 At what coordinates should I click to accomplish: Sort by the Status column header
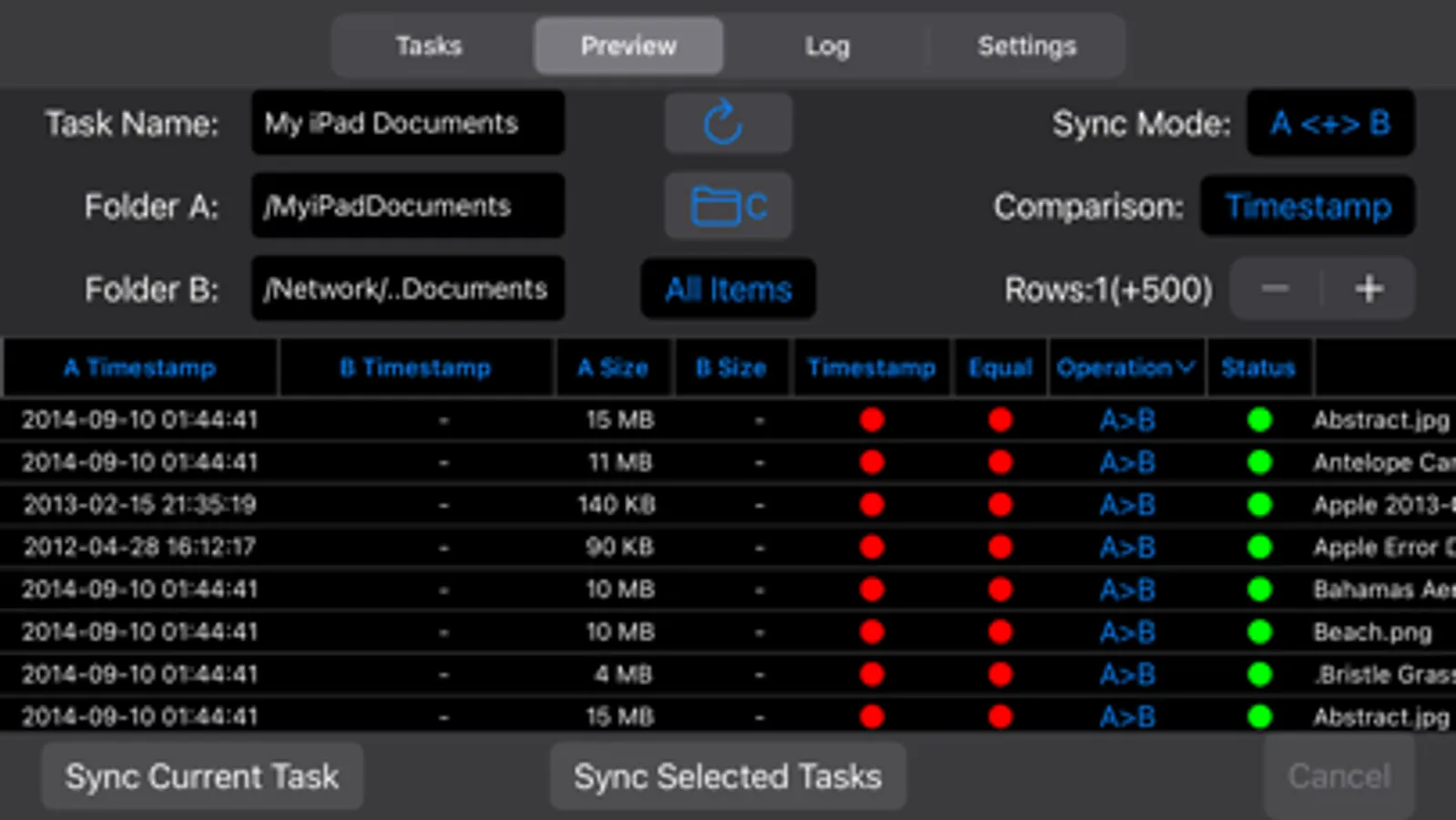coord(1258,367)
